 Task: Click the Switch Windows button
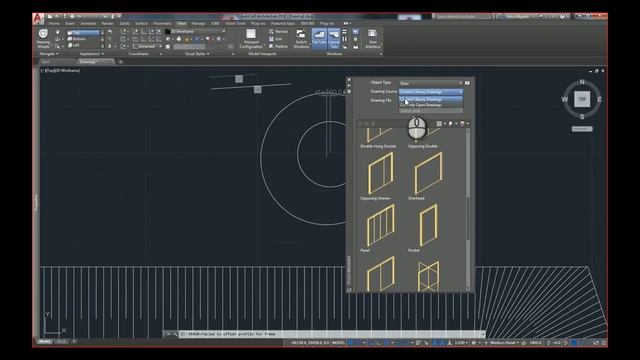(301, 39)
